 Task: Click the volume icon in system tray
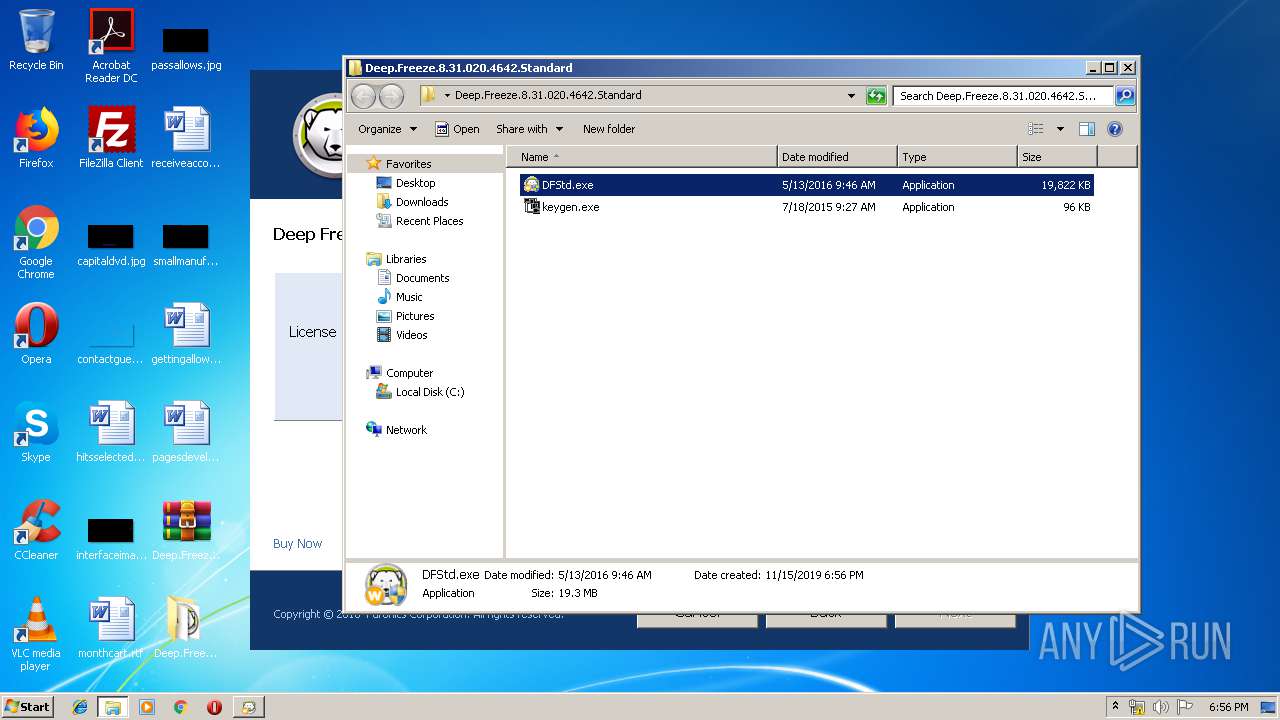(1161, 707)
